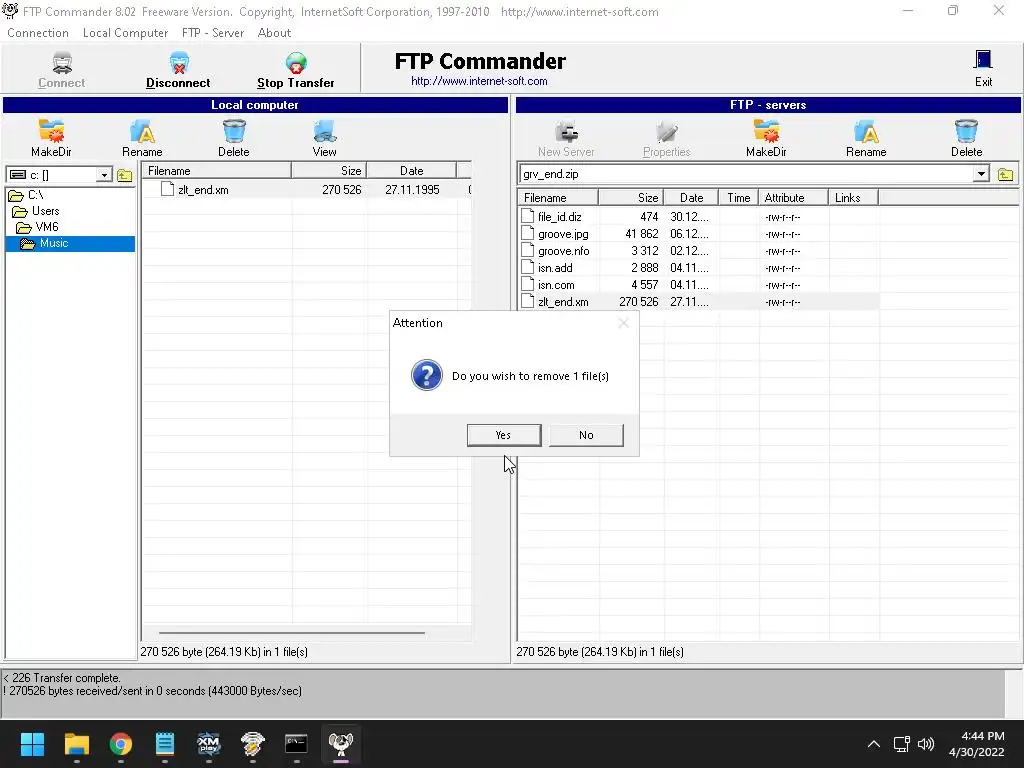Viewport: 1024px width, 768px height.
Task: Click the Links column header
Action: 853,198
